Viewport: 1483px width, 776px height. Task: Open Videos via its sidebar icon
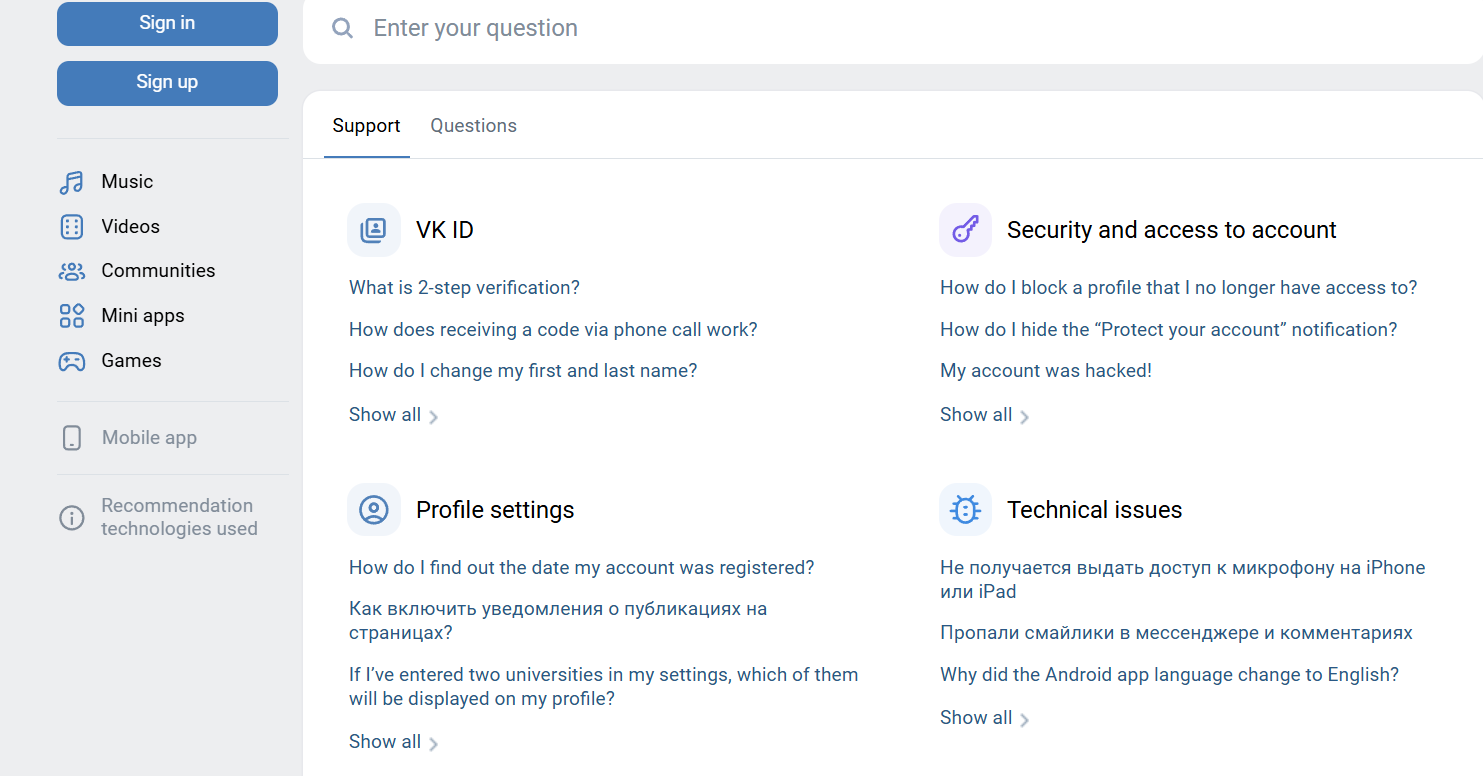(x=71, y=227)
